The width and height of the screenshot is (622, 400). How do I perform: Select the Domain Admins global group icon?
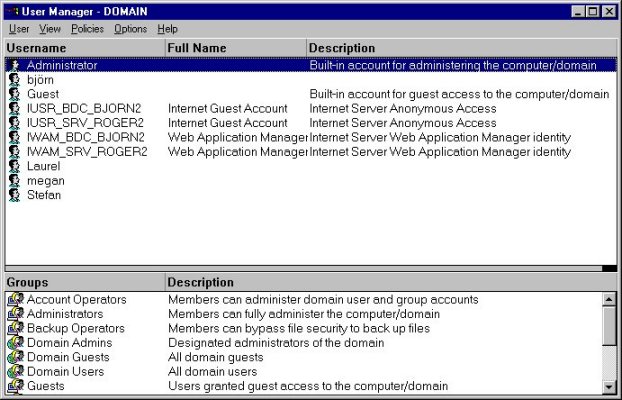[15, 343]
